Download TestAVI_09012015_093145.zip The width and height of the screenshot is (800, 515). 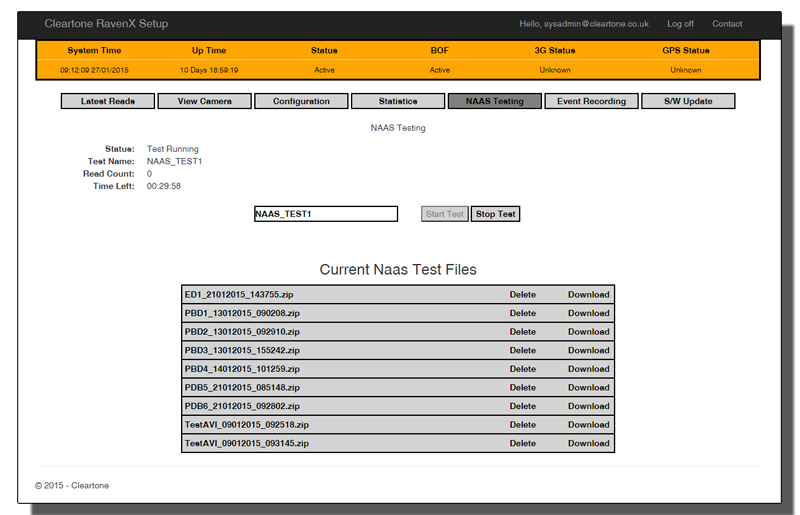588,443
